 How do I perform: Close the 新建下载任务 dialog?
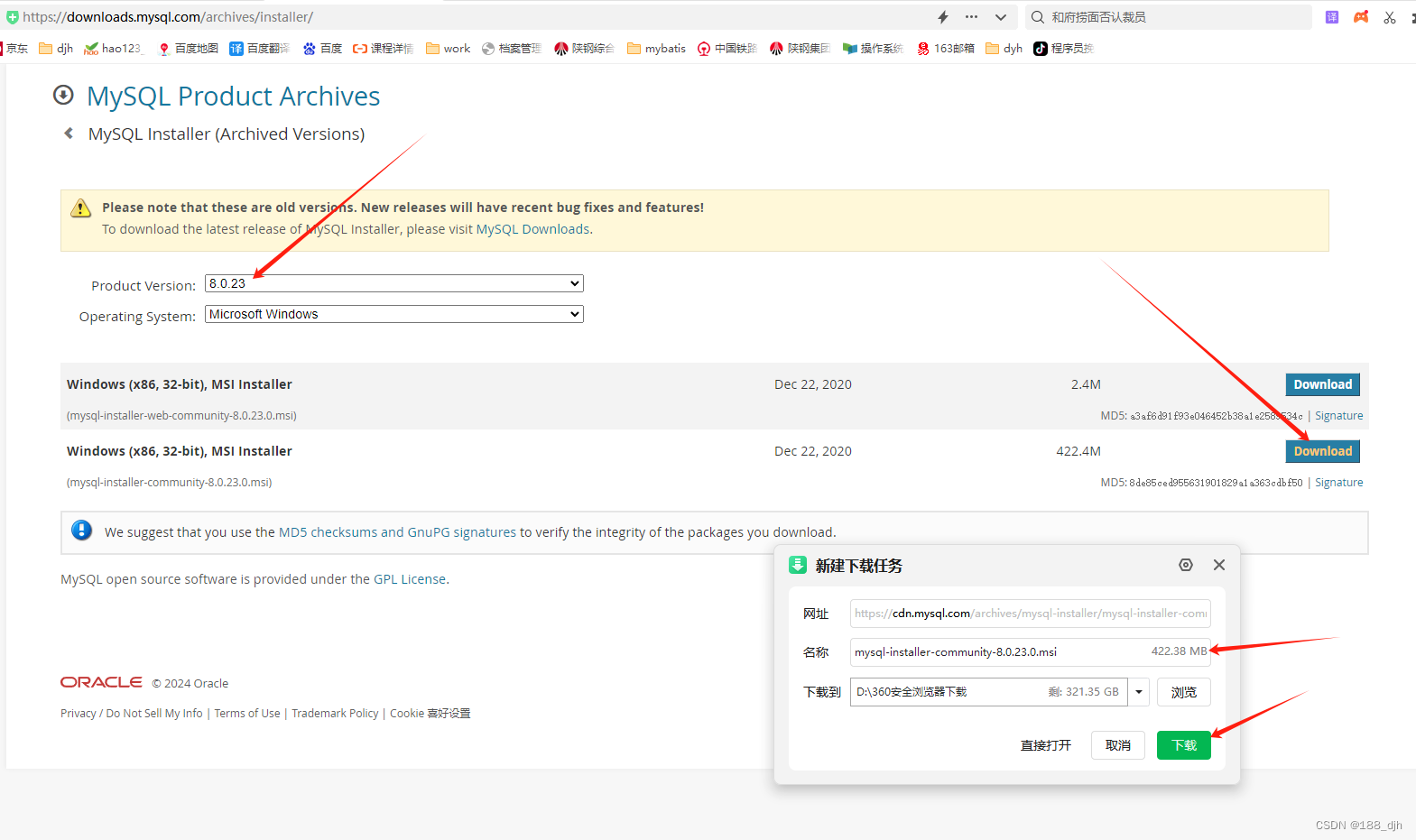(x=1219, y=565)
